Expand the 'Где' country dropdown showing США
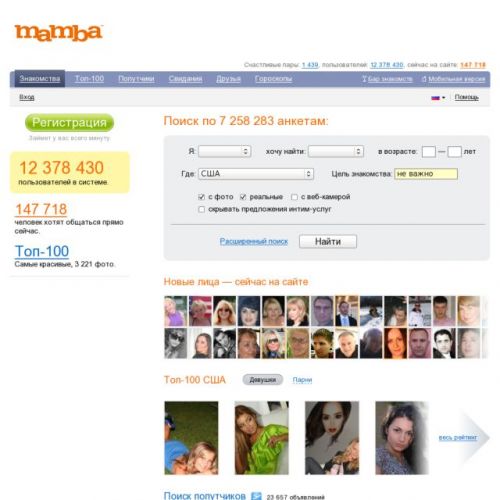 [x=256, y=174]
